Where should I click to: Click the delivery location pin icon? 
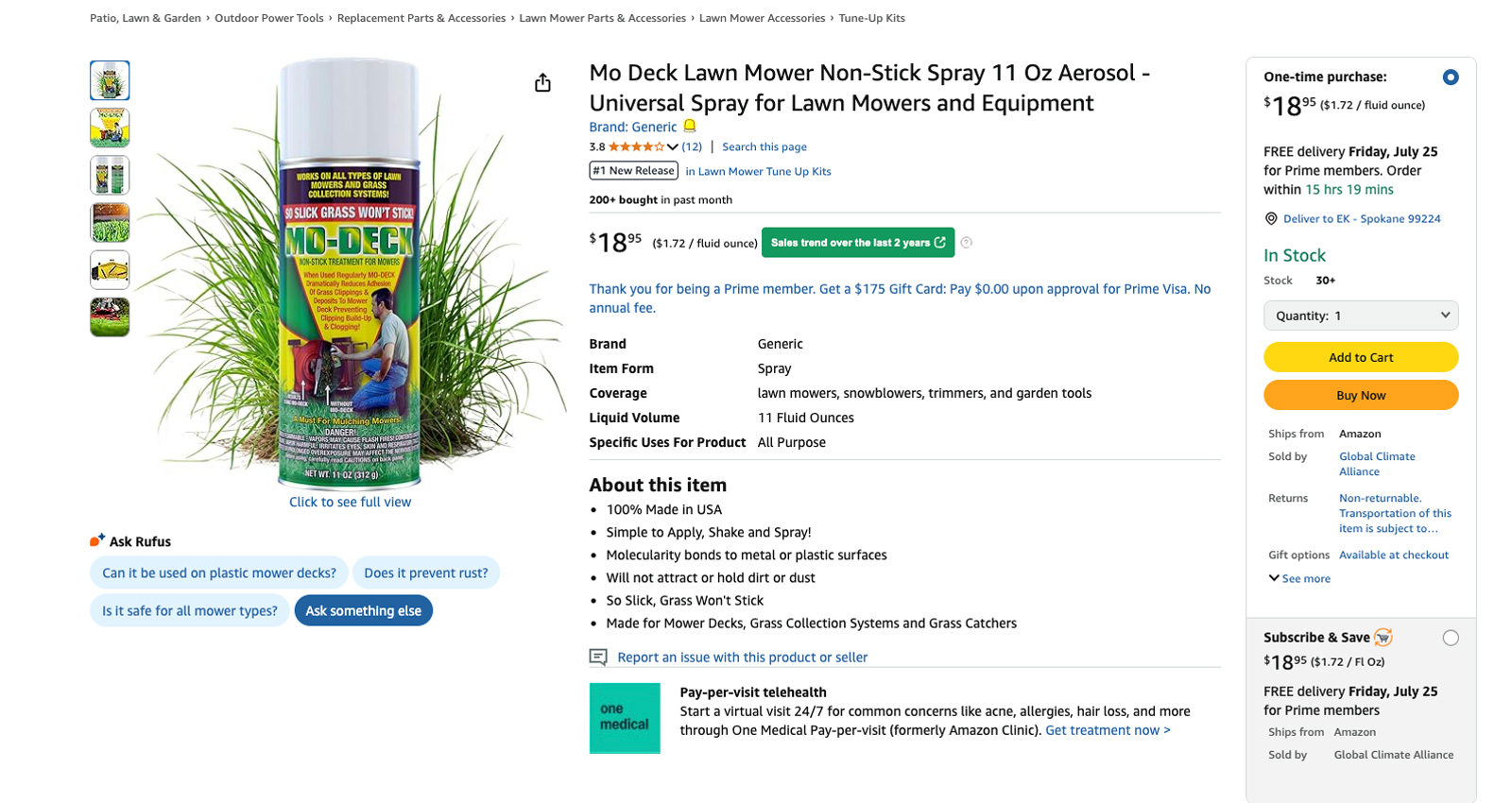[1271, 219]
